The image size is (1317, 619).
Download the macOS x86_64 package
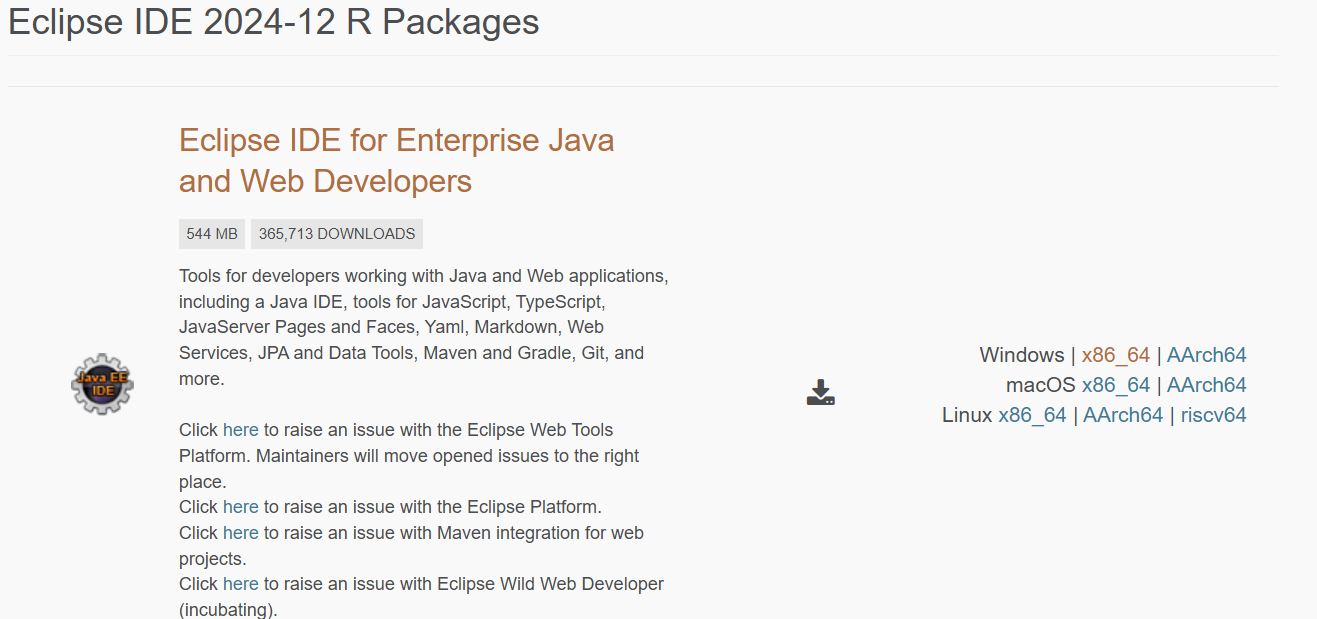pyautogui.click(x=1116, y=385)
